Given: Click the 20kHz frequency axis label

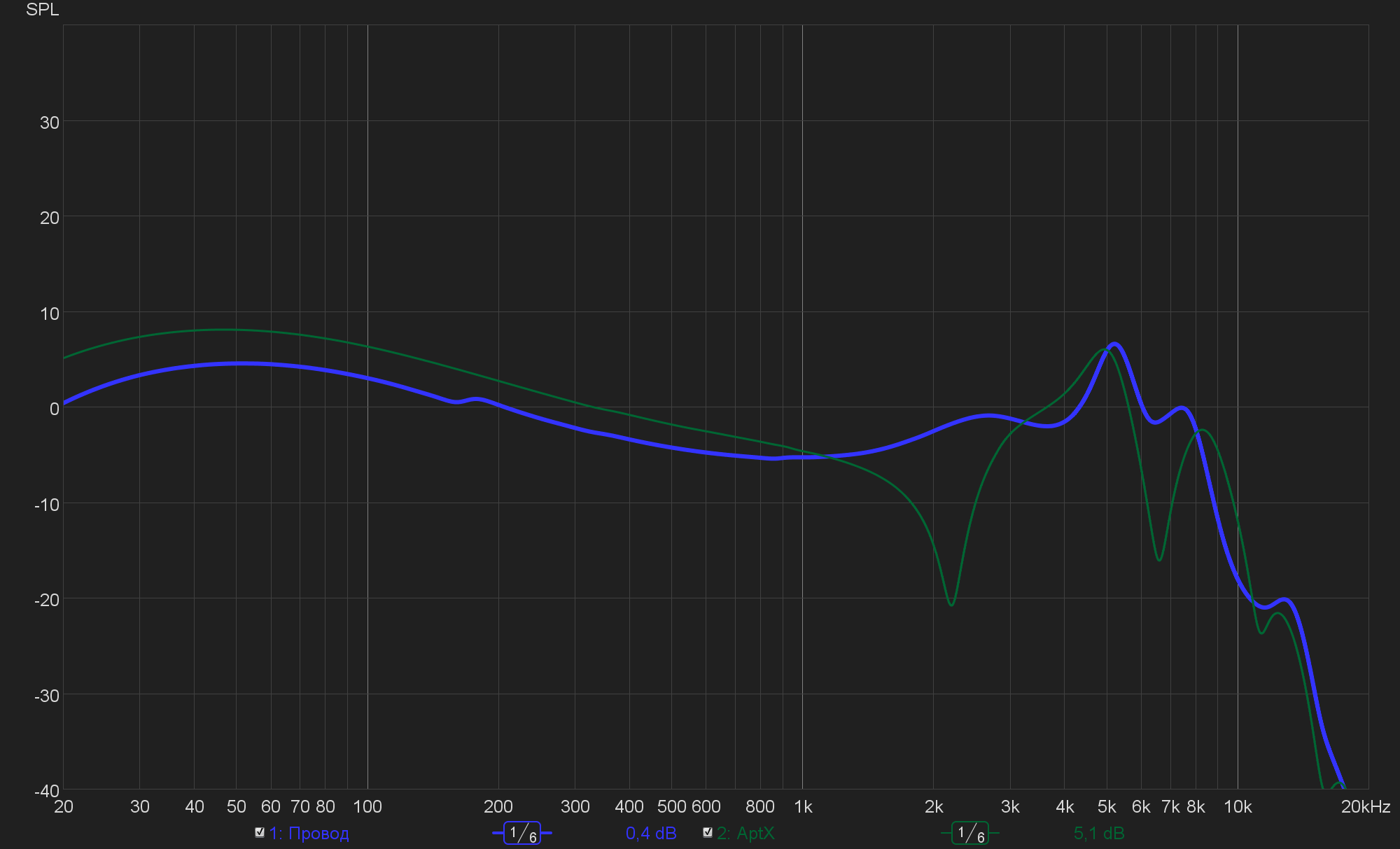Looking at the screenshot, I should tap(1365, 807).
